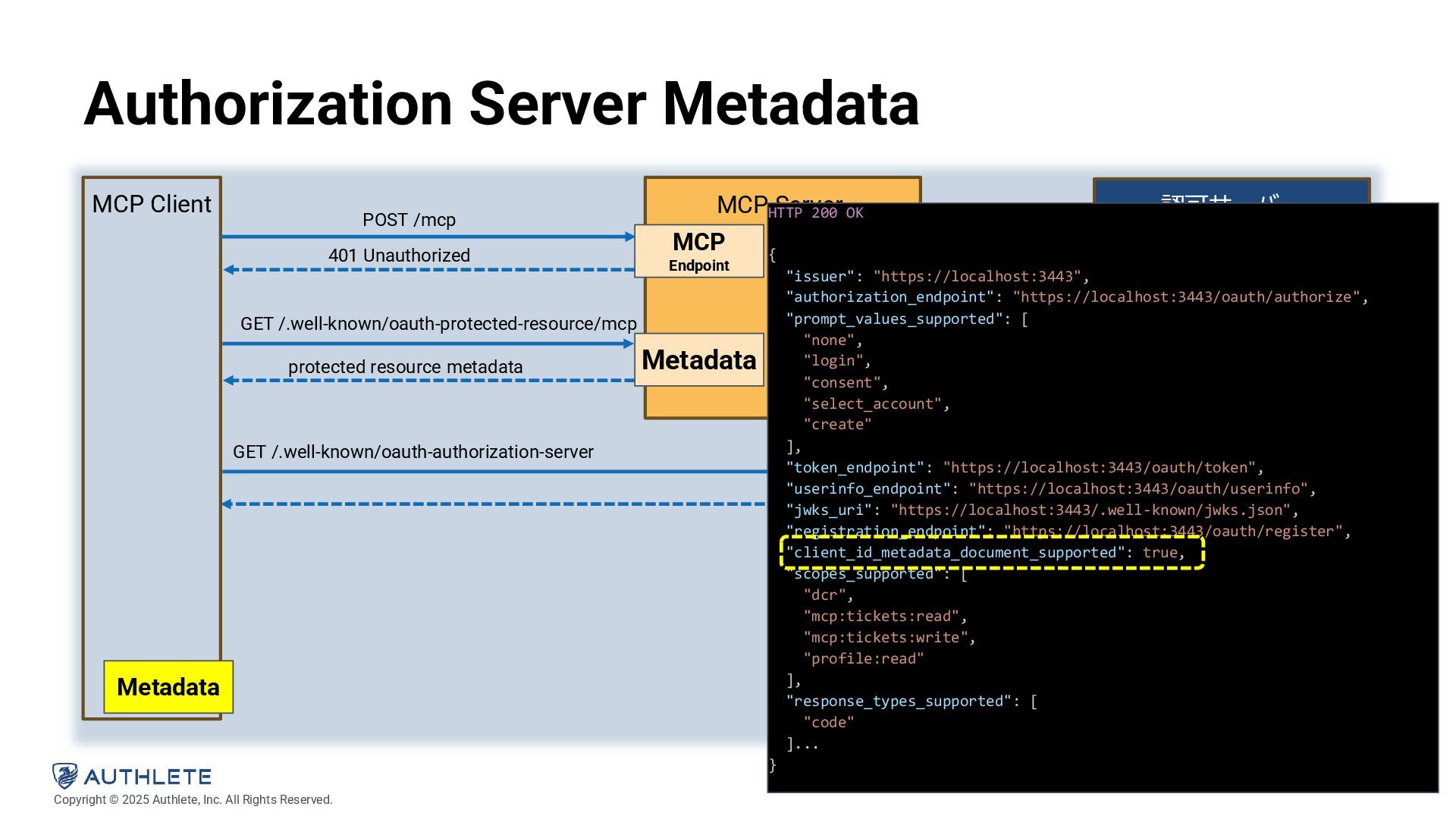This screenshot has width=1456, height=819.
Task: Click the highlighted client_id_metadata_document_supported line
Action: [x=986, y=553]
